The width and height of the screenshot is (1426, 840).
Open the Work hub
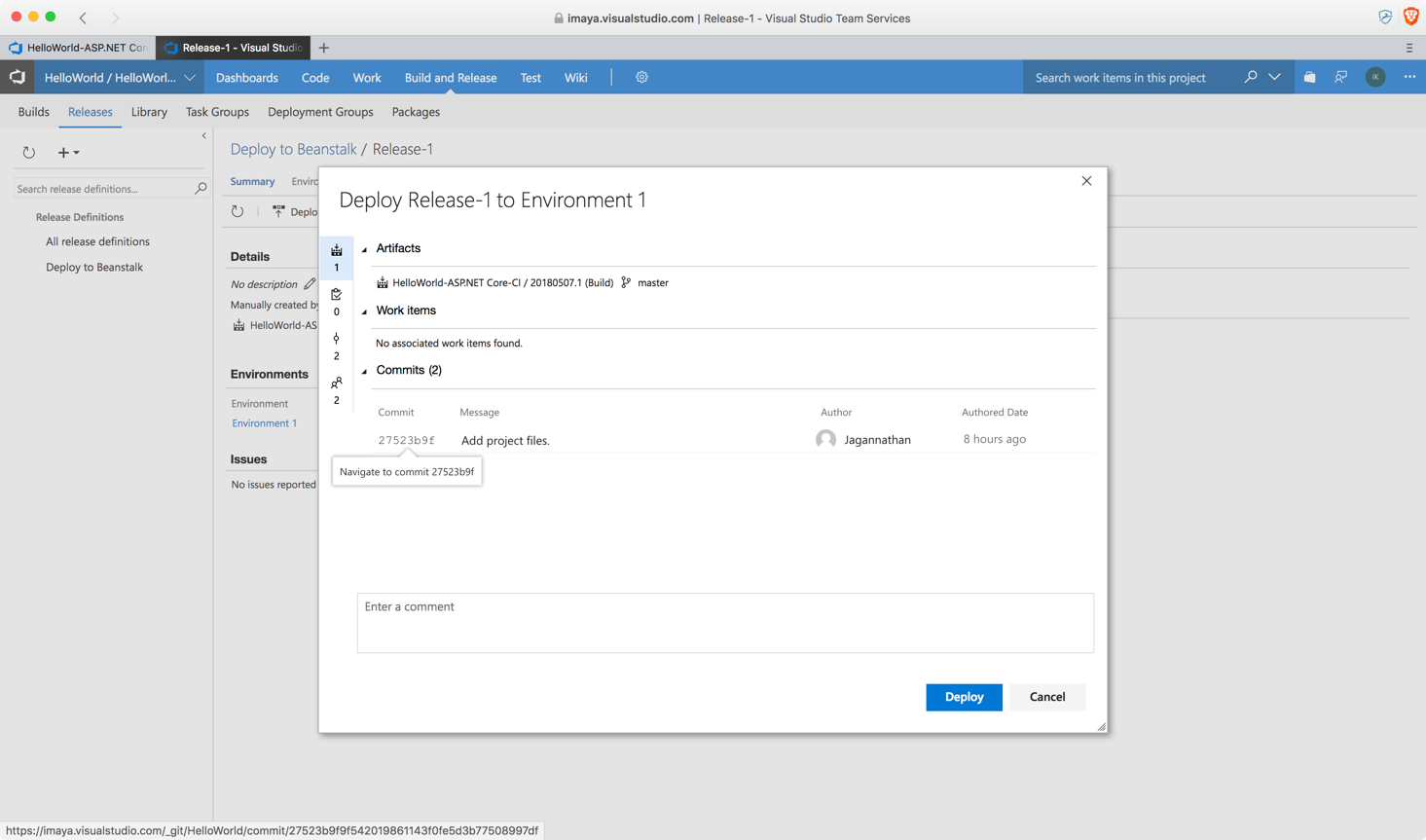point(367,78)
